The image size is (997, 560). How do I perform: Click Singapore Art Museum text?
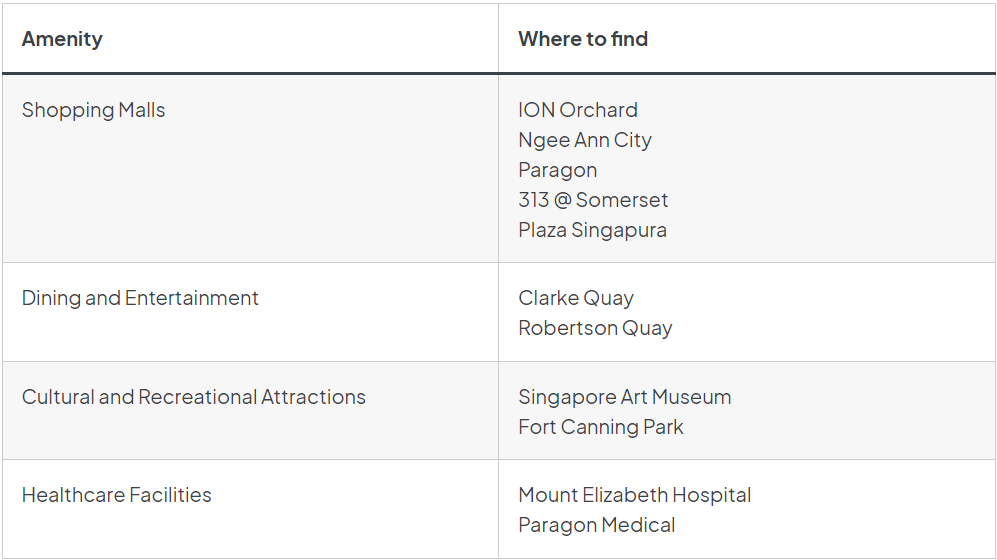[625, 397]
